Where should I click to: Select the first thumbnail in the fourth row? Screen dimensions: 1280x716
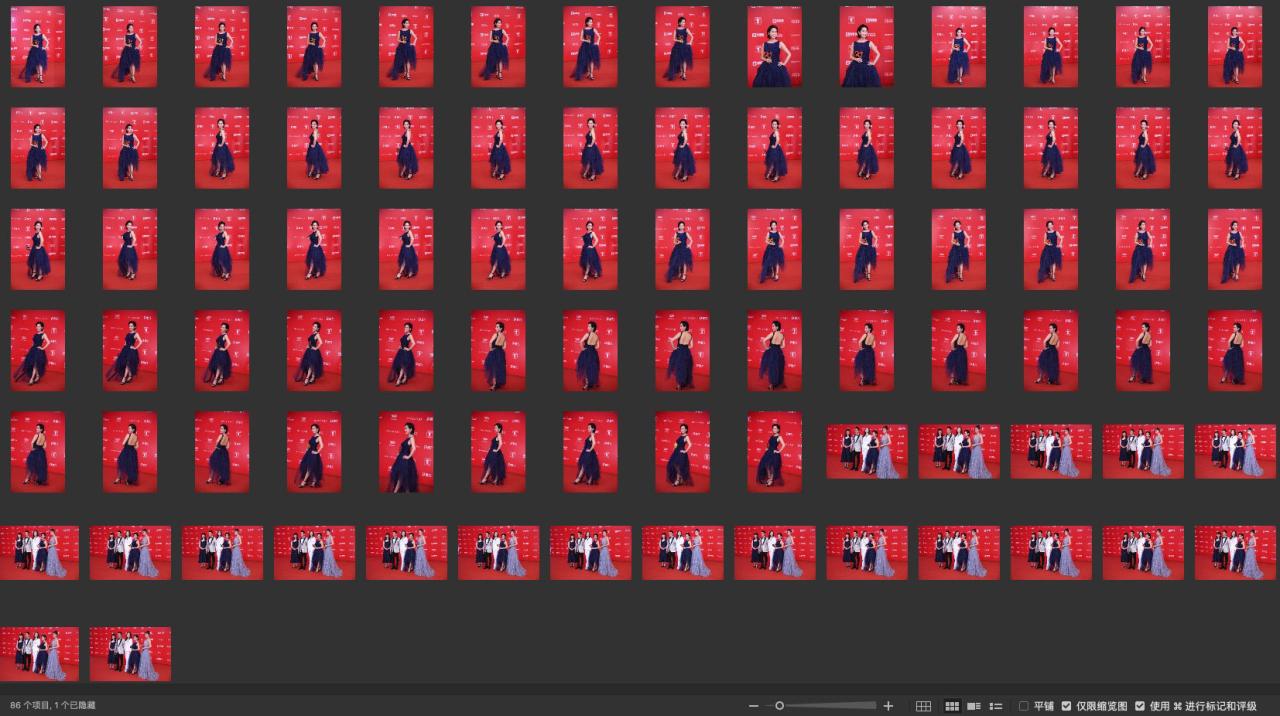38,350
